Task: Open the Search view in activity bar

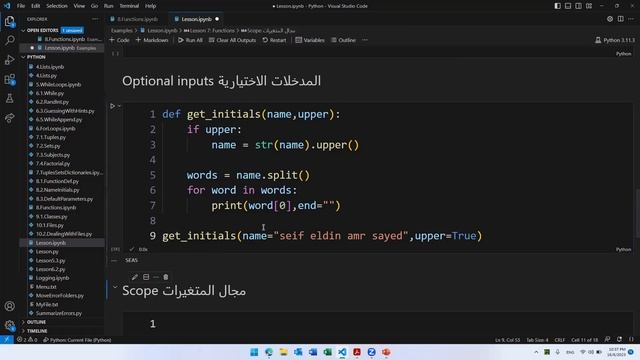Action: coord(9,40)
